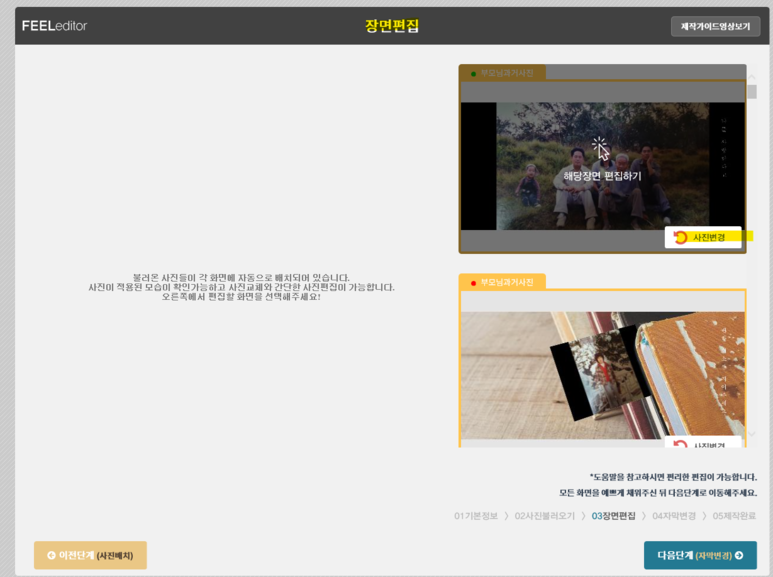Go to step 05제작완료
The image size is (773, 577).
734,516
